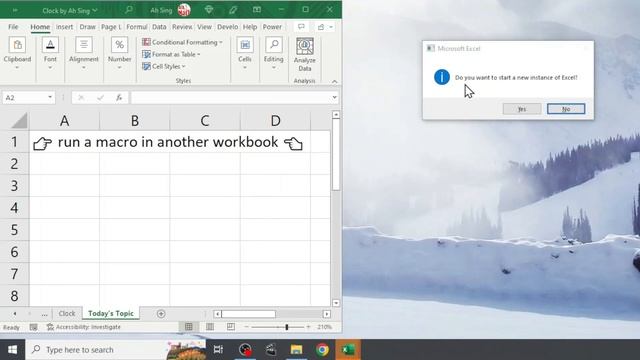This screenshot has width=640, height=360.
Task: Click the macro recording status bar icon
Action: point(33,327)
